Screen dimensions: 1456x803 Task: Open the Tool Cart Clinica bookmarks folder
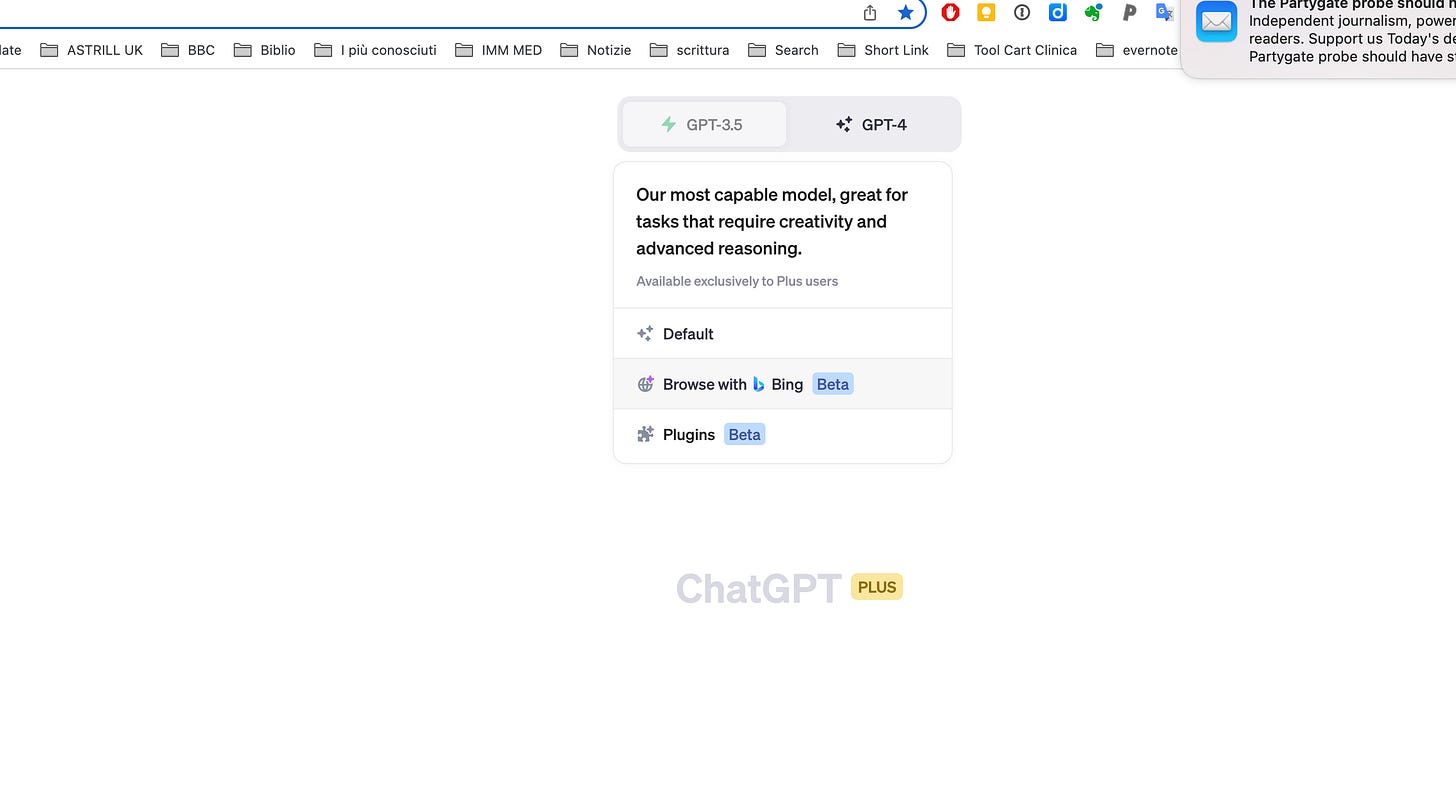pos(1012,50)
